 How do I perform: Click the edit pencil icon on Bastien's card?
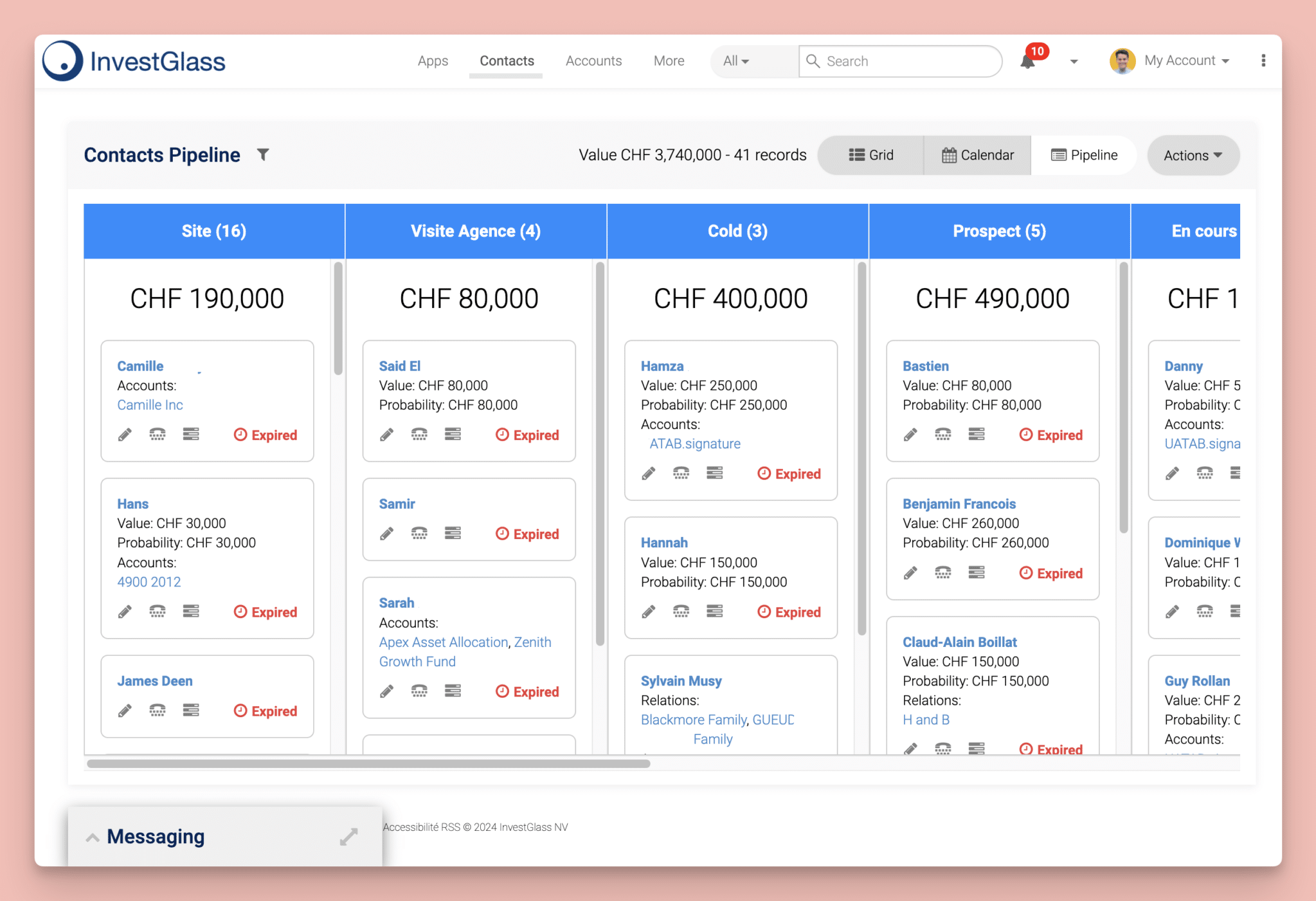pyautogui.click(x=910, y=434)
